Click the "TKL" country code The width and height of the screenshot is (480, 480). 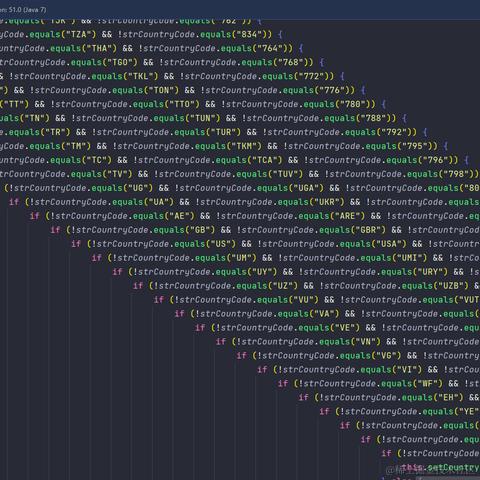coord(141,76)
